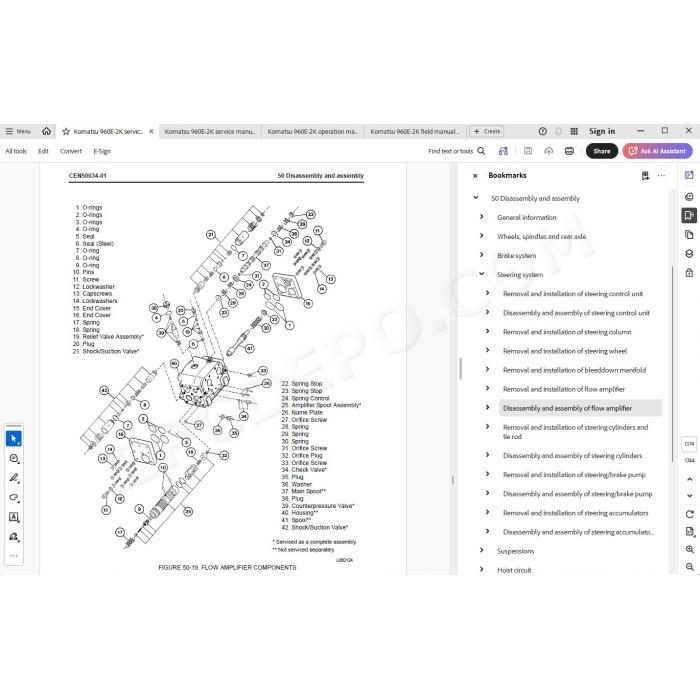This screenshot has width=700, height=700.
Task: Collapse the 50 Disassembly and assembly bookmark
Action: pos(476,197)
